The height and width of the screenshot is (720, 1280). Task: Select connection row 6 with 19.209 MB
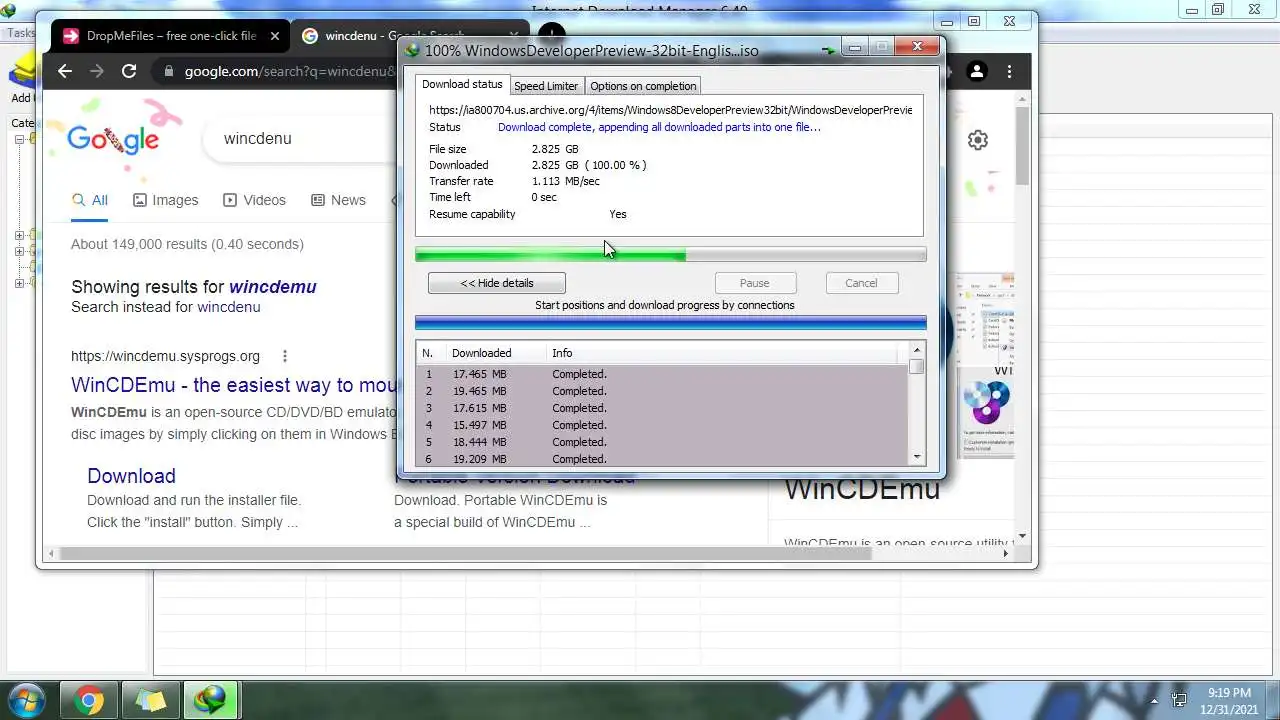[661, 459]
